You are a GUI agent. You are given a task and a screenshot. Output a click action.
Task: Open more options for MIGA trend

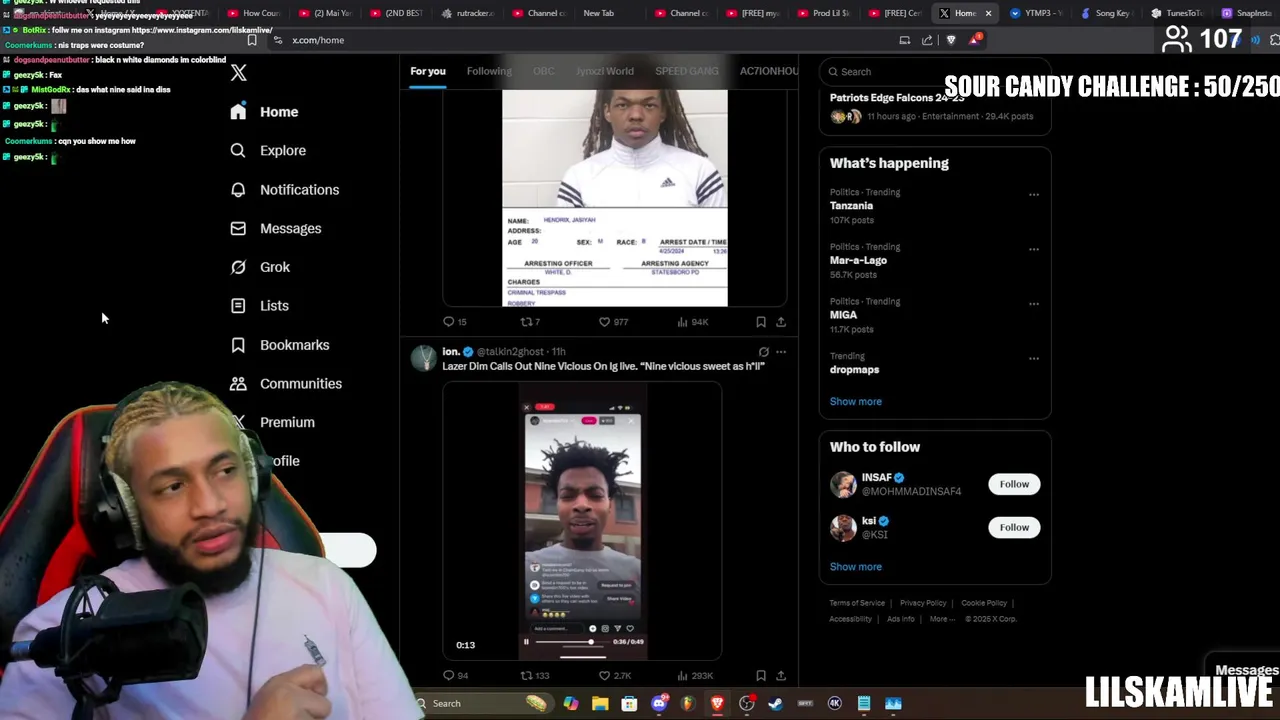tap(1034, 304)
